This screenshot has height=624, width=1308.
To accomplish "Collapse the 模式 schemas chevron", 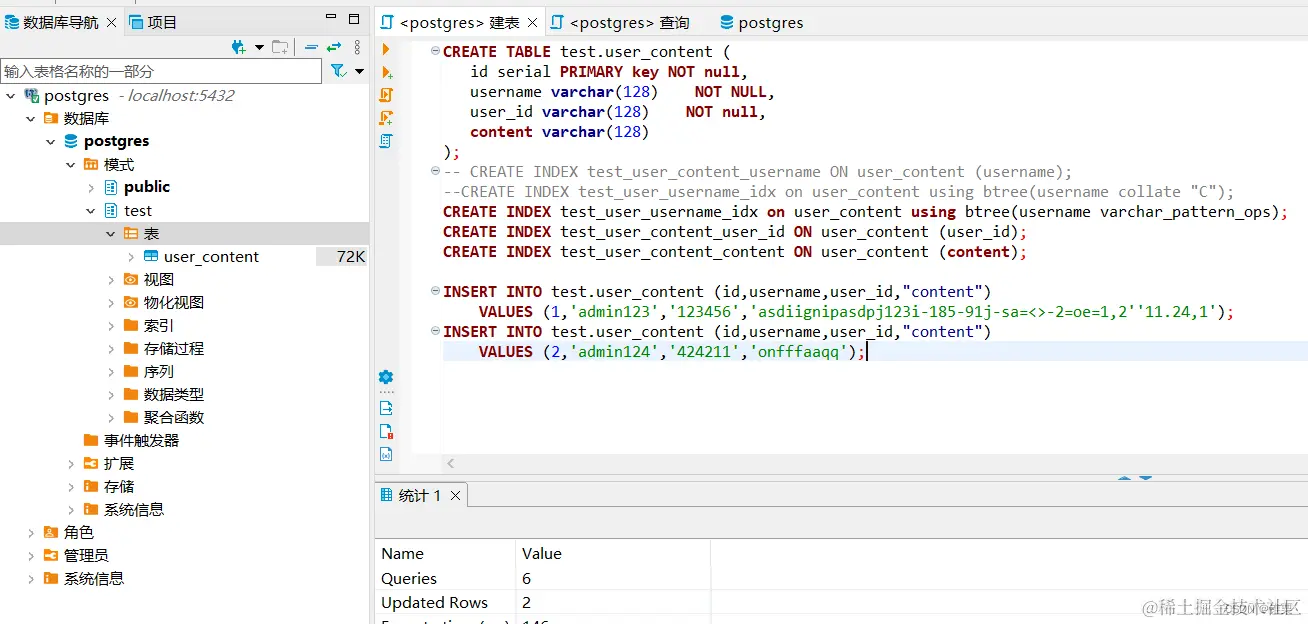I will 71,165.
